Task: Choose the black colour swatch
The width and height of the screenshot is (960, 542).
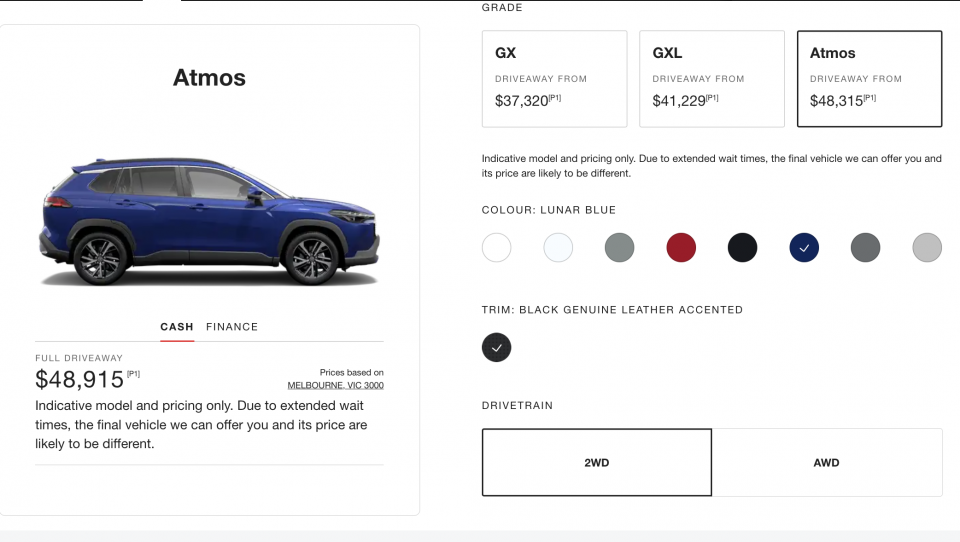Action: [742, 247]
